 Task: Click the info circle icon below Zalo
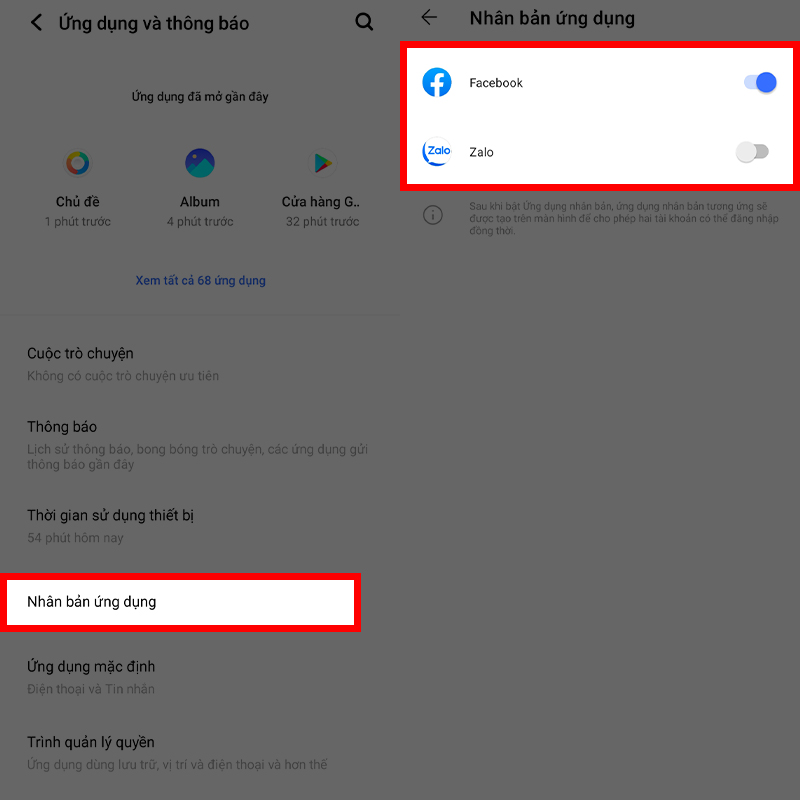pyautogui.click(x=433, y=215)
